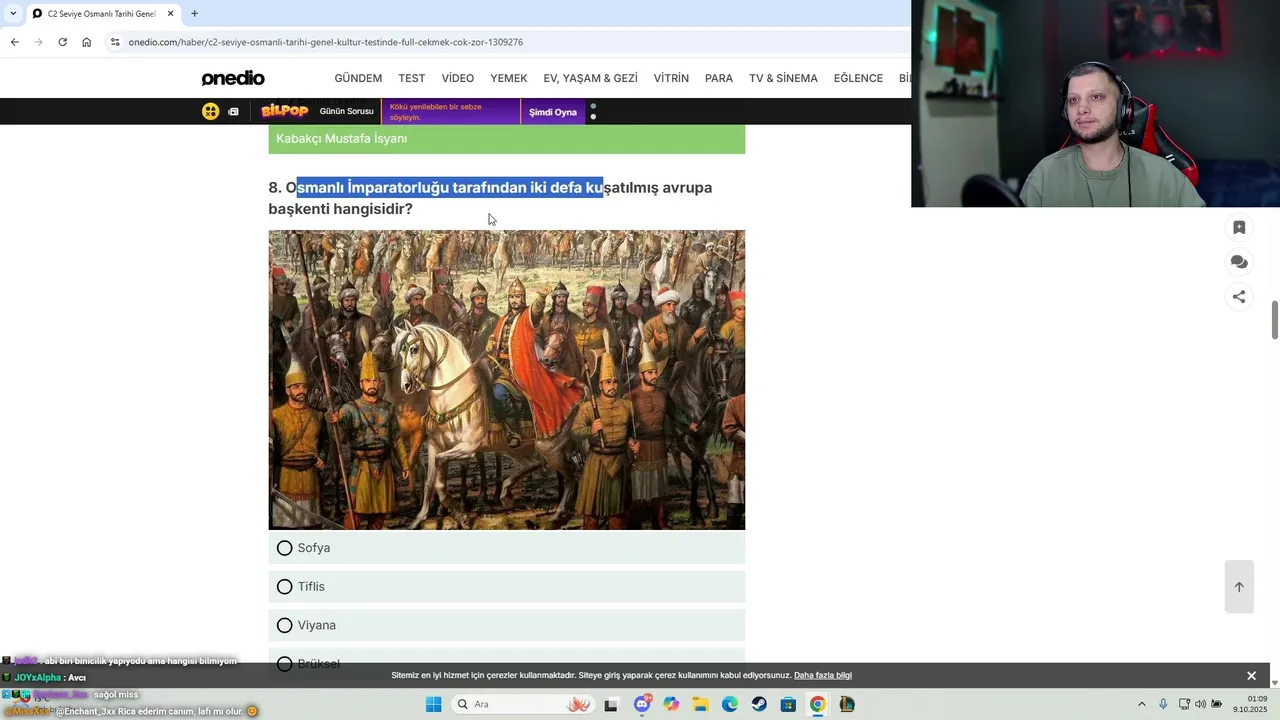Screen dimensions: 1280x720
Task: Open League of Legends from taskbar
Action: [x=847, y=704]
